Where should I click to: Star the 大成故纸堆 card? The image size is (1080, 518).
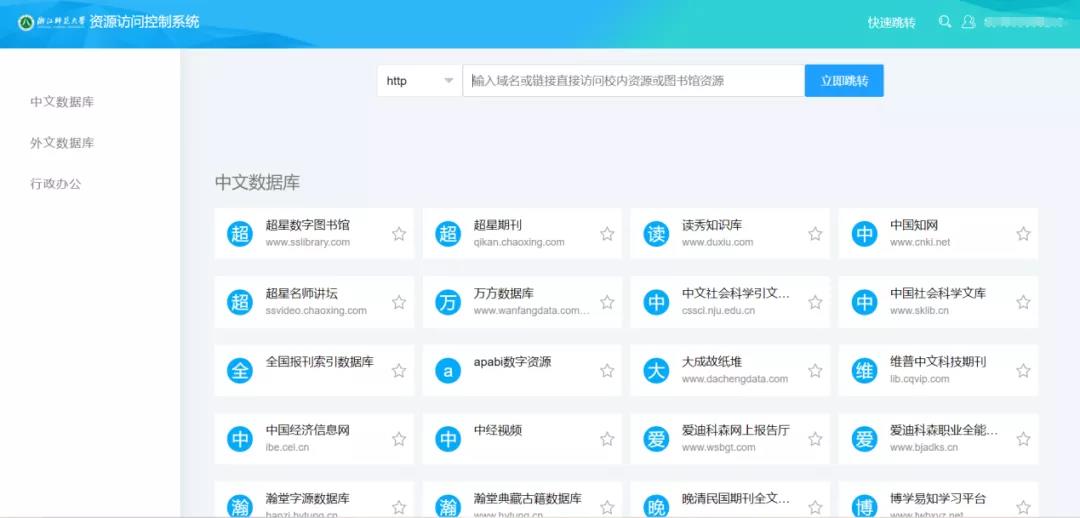click(x=816, y=371)
